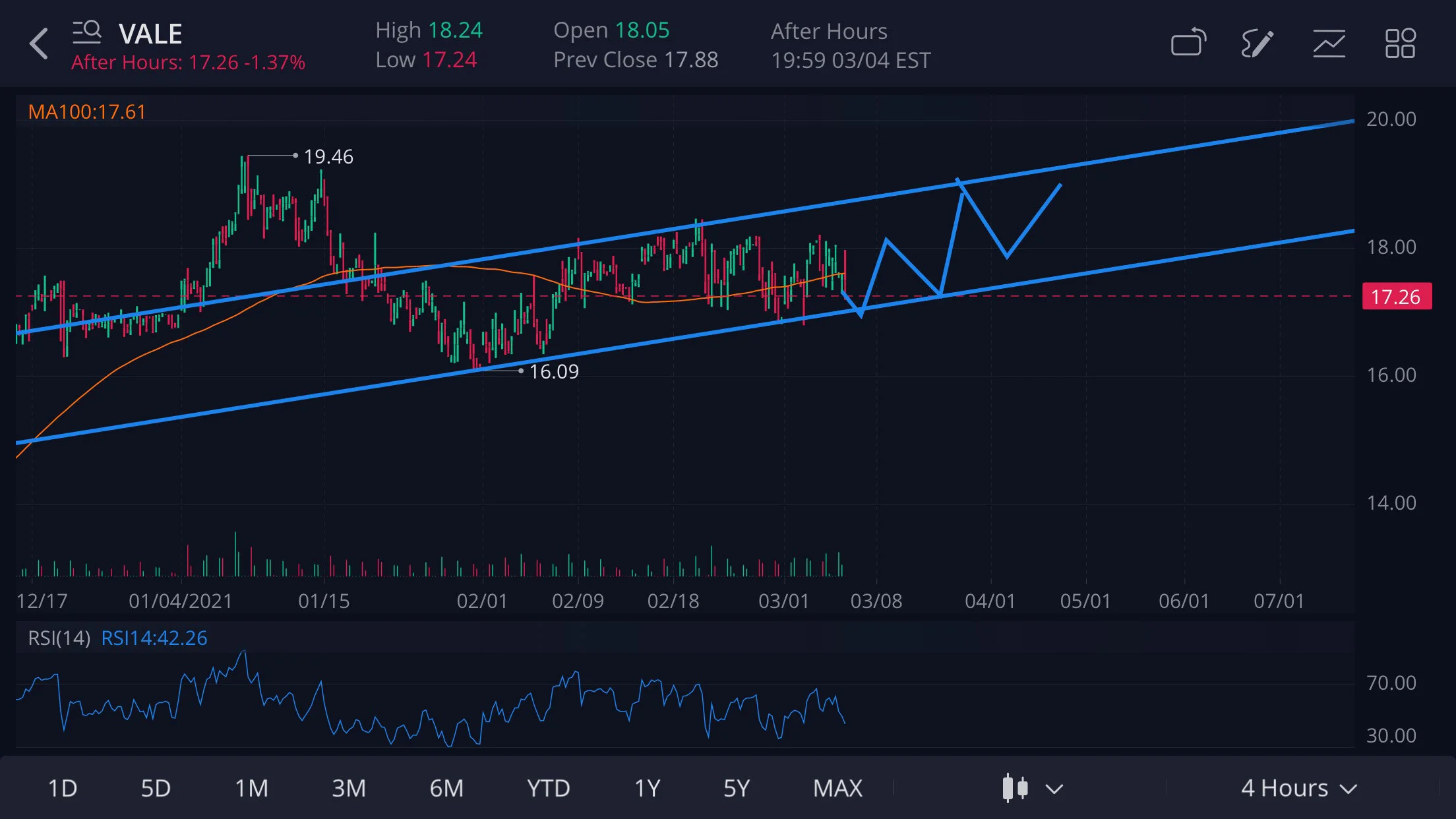Tap the After Hours 17.26 -1.37% text

coord(189,62)
